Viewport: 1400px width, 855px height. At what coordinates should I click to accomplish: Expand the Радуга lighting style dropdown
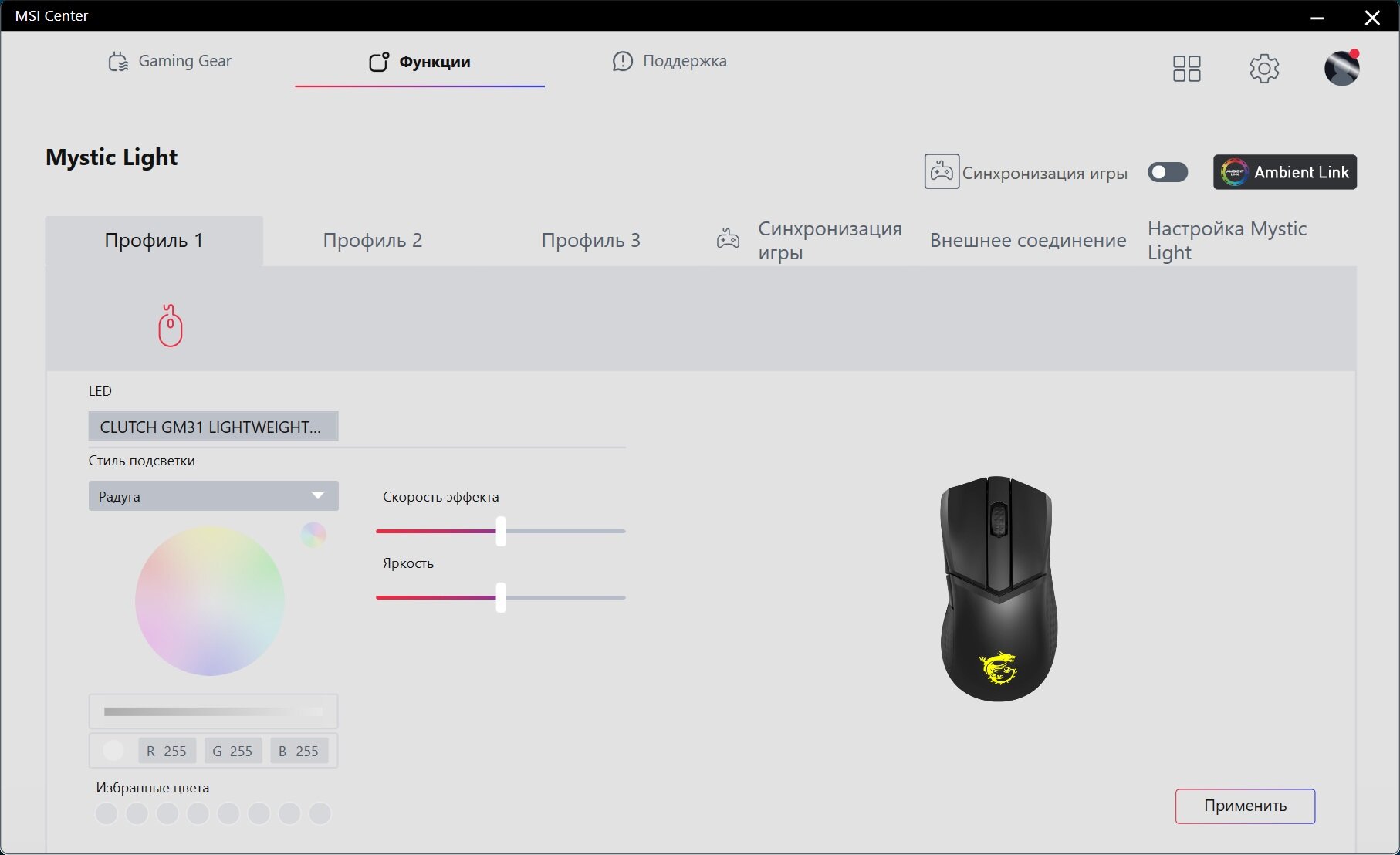(213, 496)
